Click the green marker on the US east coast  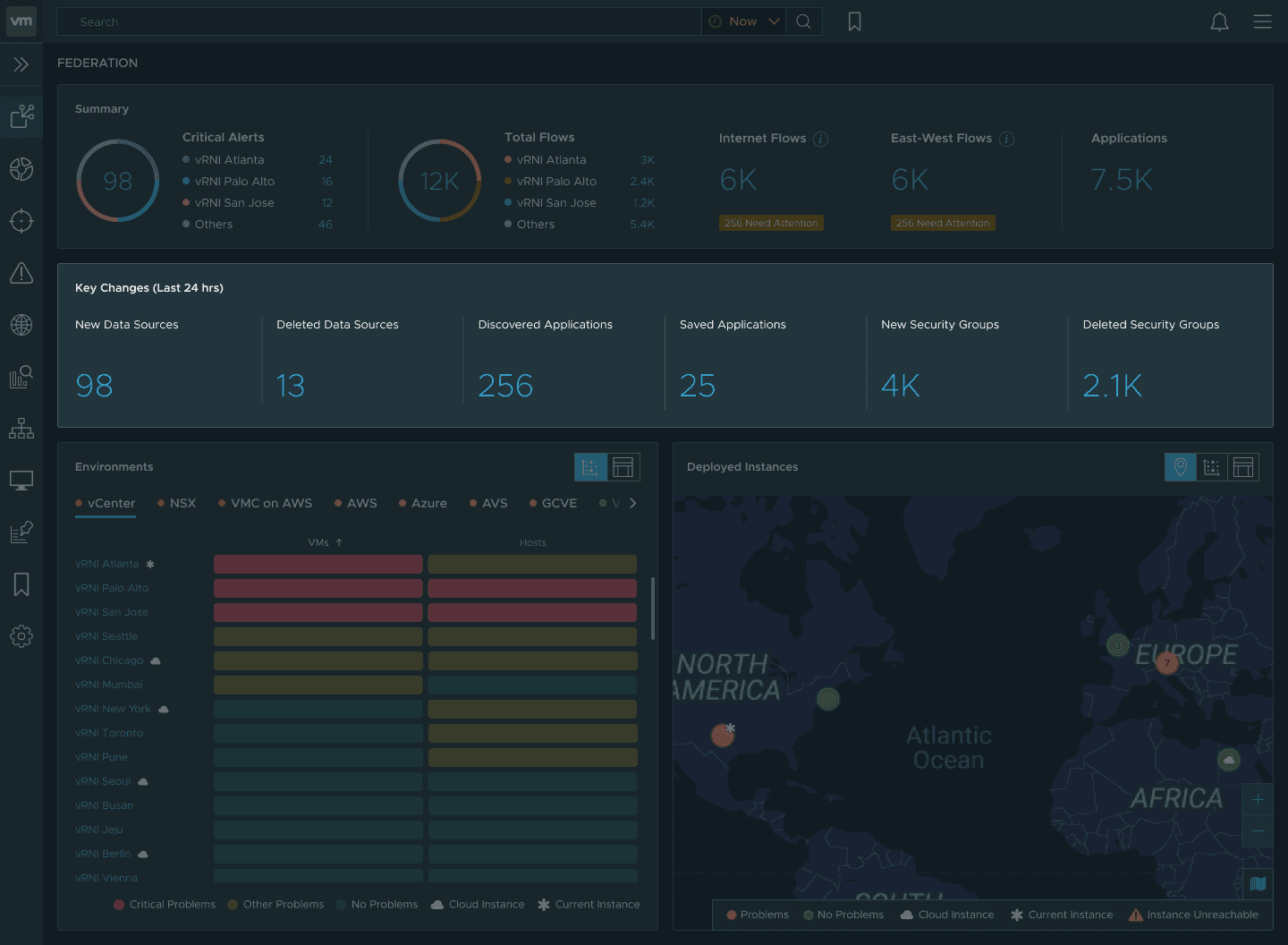pyautogui.click(x=828, y=699)
